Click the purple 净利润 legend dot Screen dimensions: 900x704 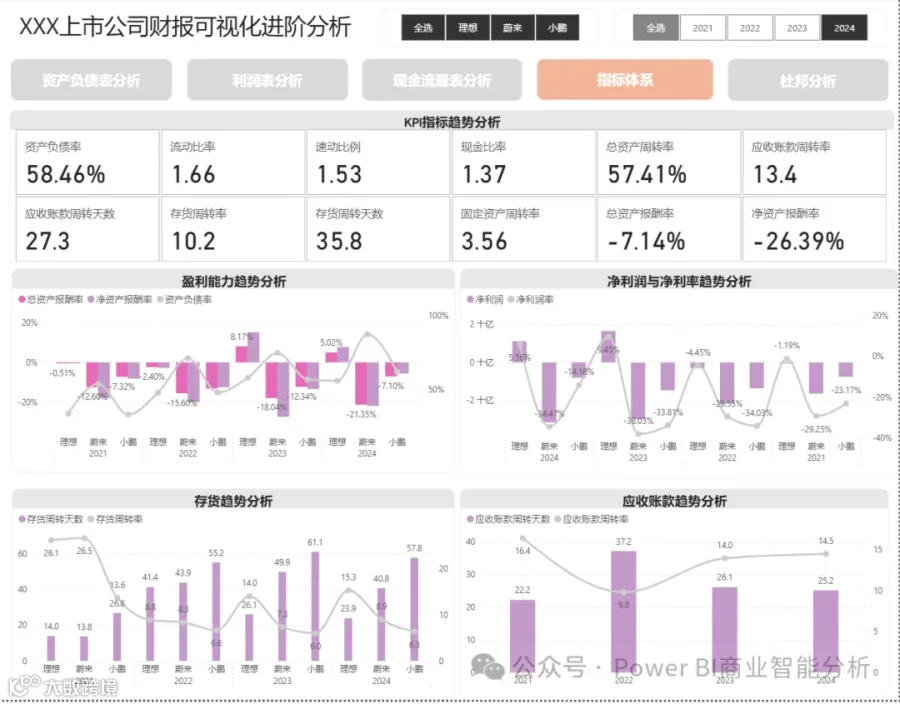pyautogui.click(x=470, y=300)
